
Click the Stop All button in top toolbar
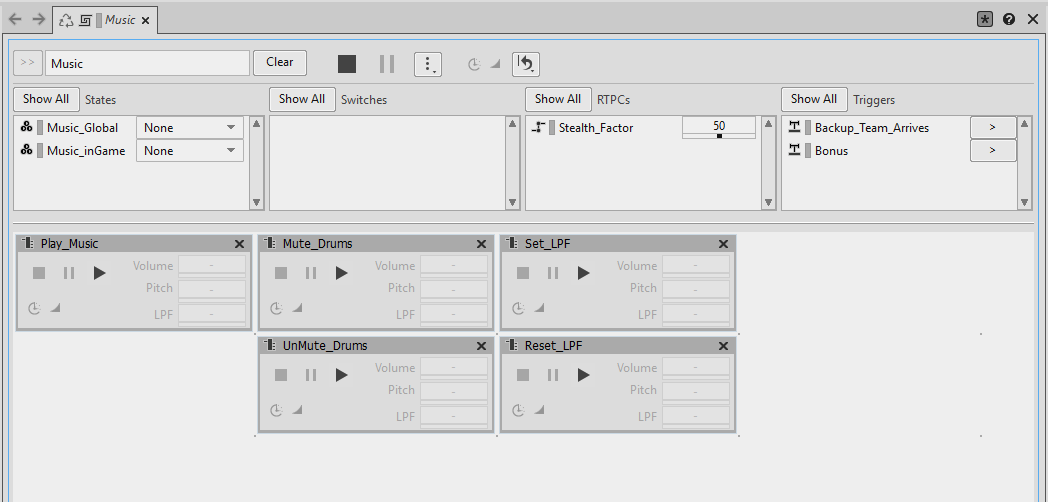pos(347,64)
